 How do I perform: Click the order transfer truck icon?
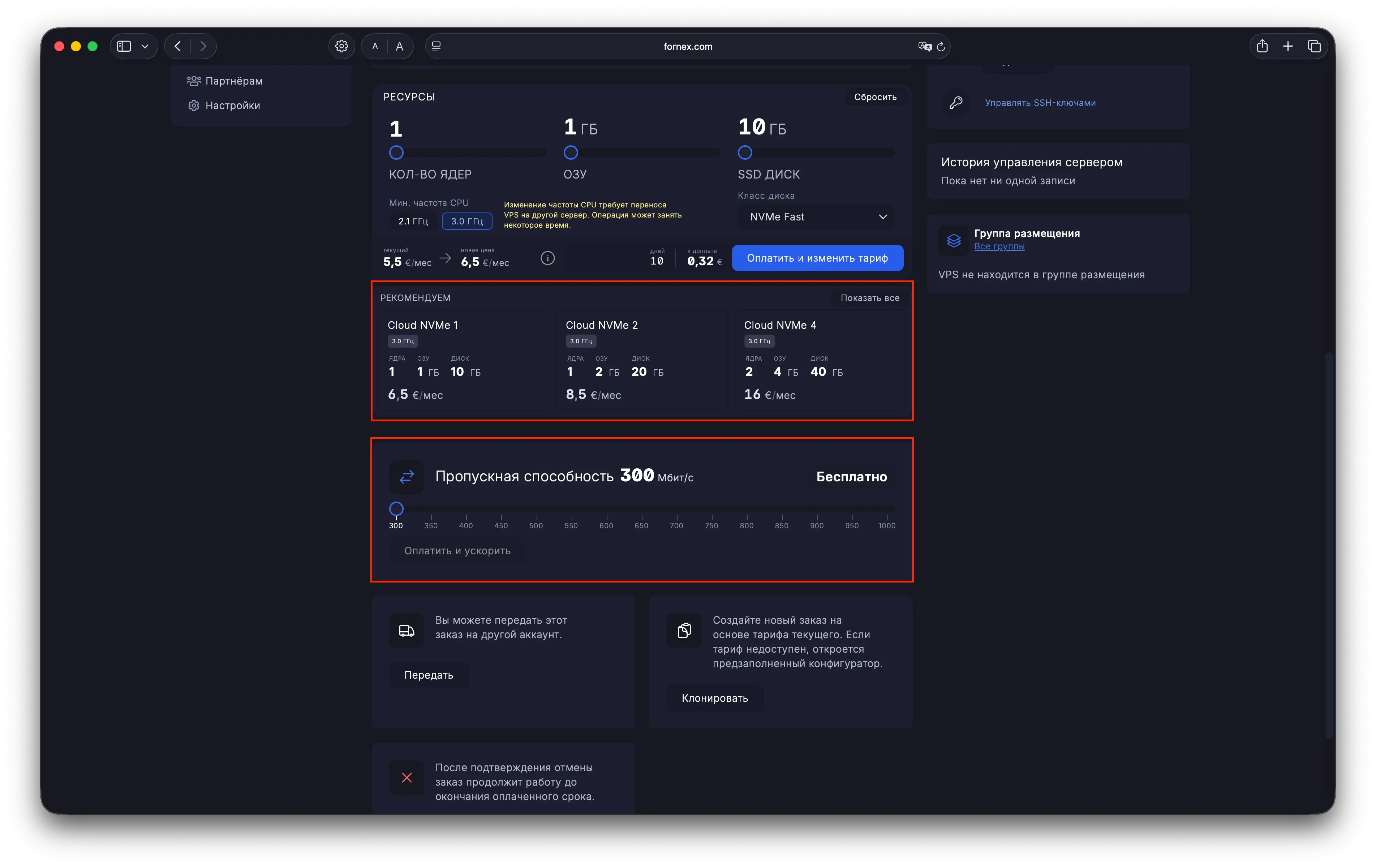coord(406,630)
